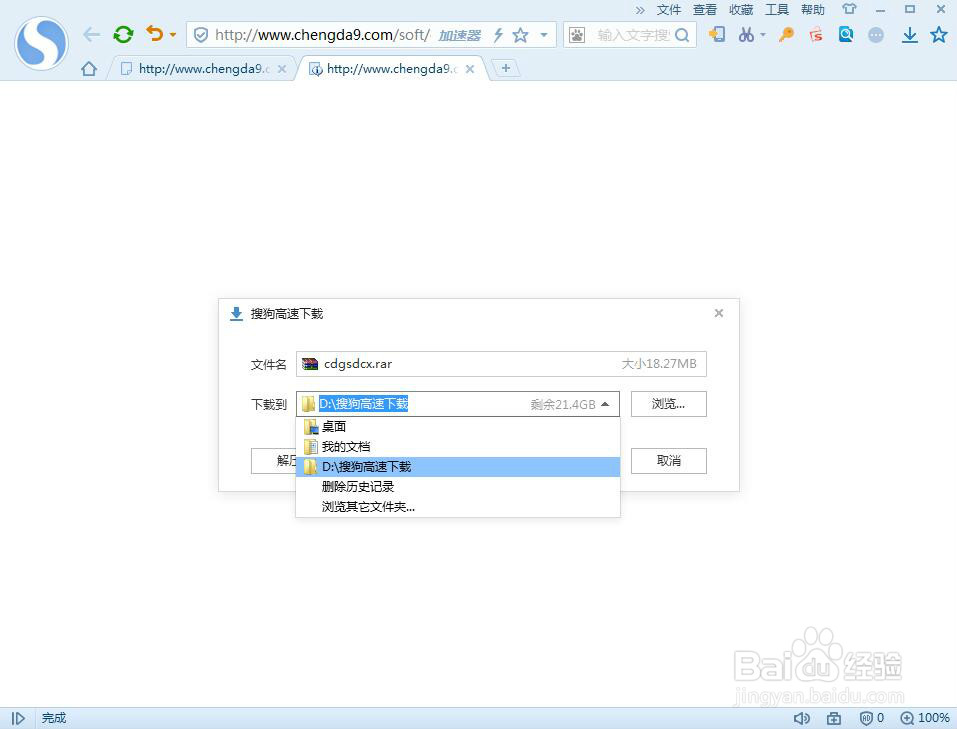
Task: Open a new tab with plus button
Action: (x=506, y=68)
